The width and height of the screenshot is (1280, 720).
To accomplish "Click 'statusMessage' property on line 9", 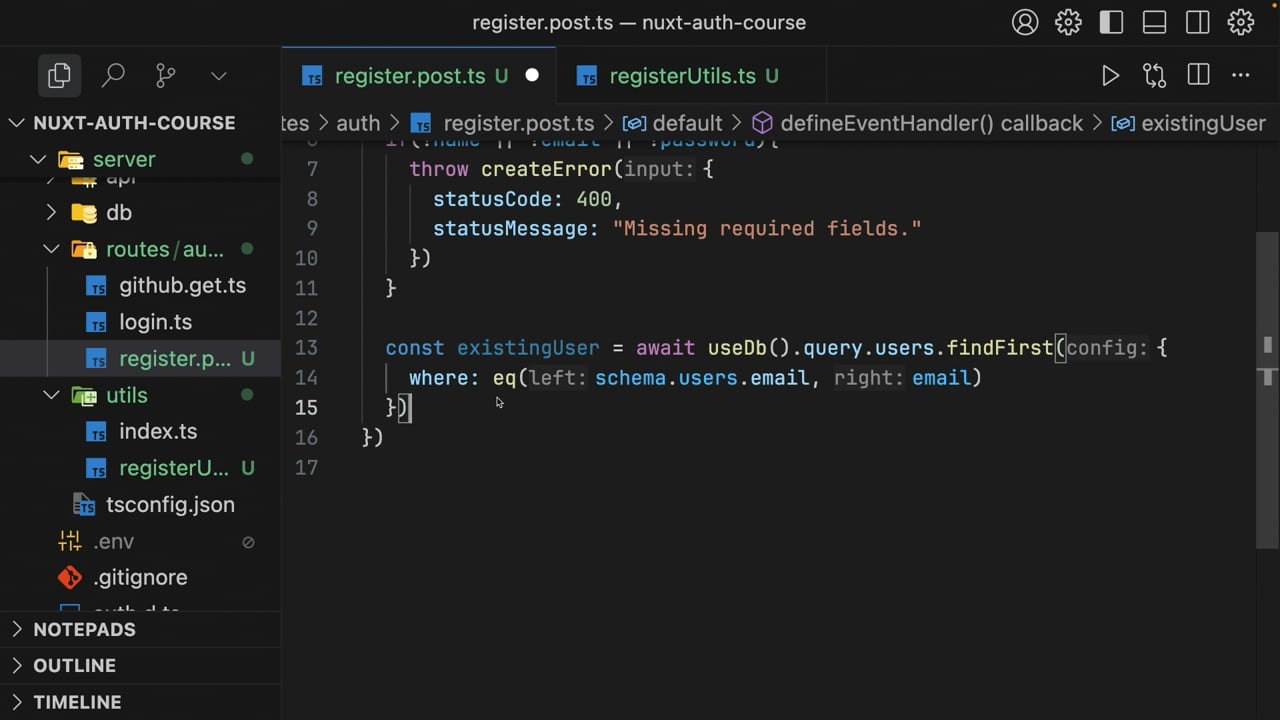I will pos(509,228).
